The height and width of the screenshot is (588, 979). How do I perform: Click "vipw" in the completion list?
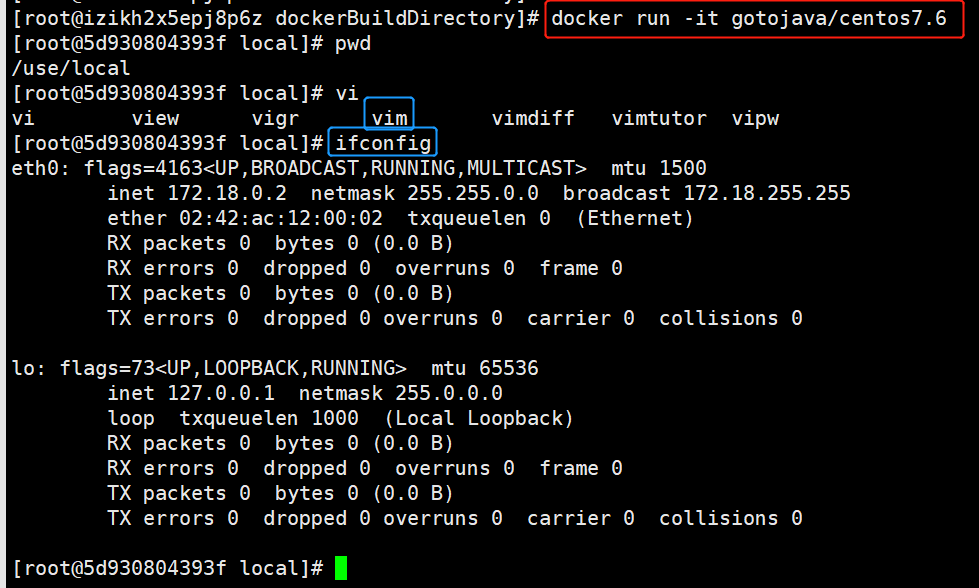(x=755, y=119)
